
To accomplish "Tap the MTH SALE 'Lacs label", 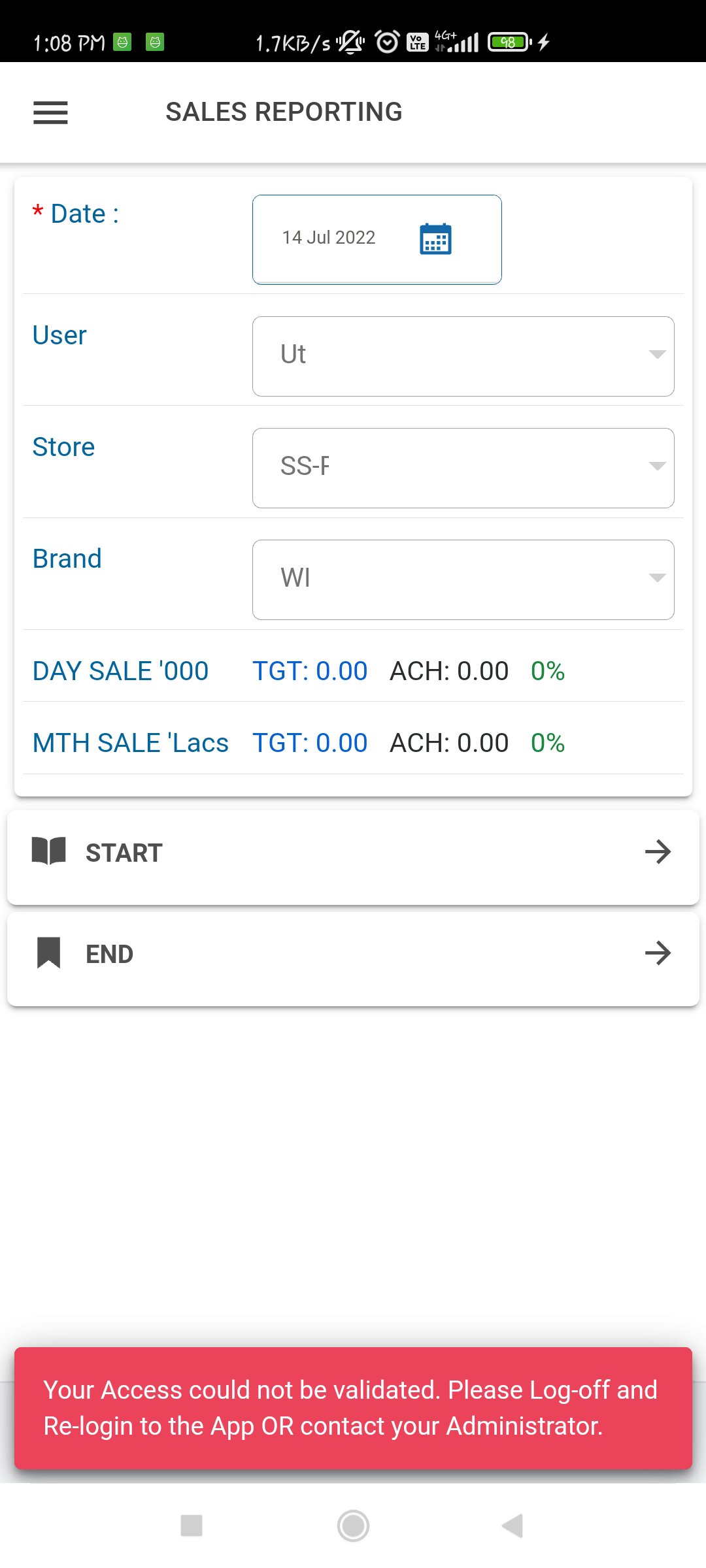I will (x=131, y=743).
